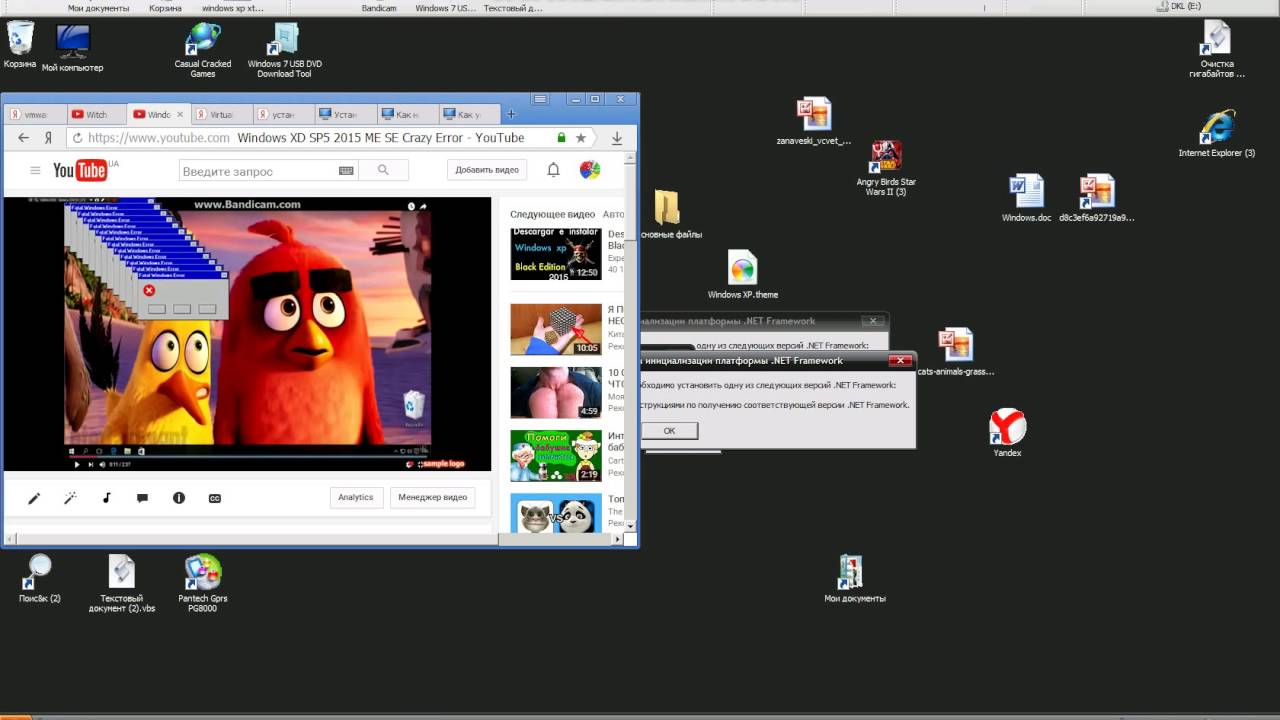This screenshot has height=720, width=1280.
Task: Open browser downloads arrow icon
Action: click(x=617, y=138)
